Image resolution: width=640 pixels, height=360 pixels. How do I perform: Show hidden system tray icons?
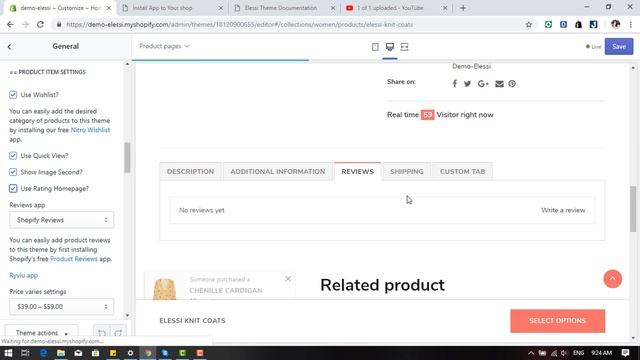coord(531,353)
